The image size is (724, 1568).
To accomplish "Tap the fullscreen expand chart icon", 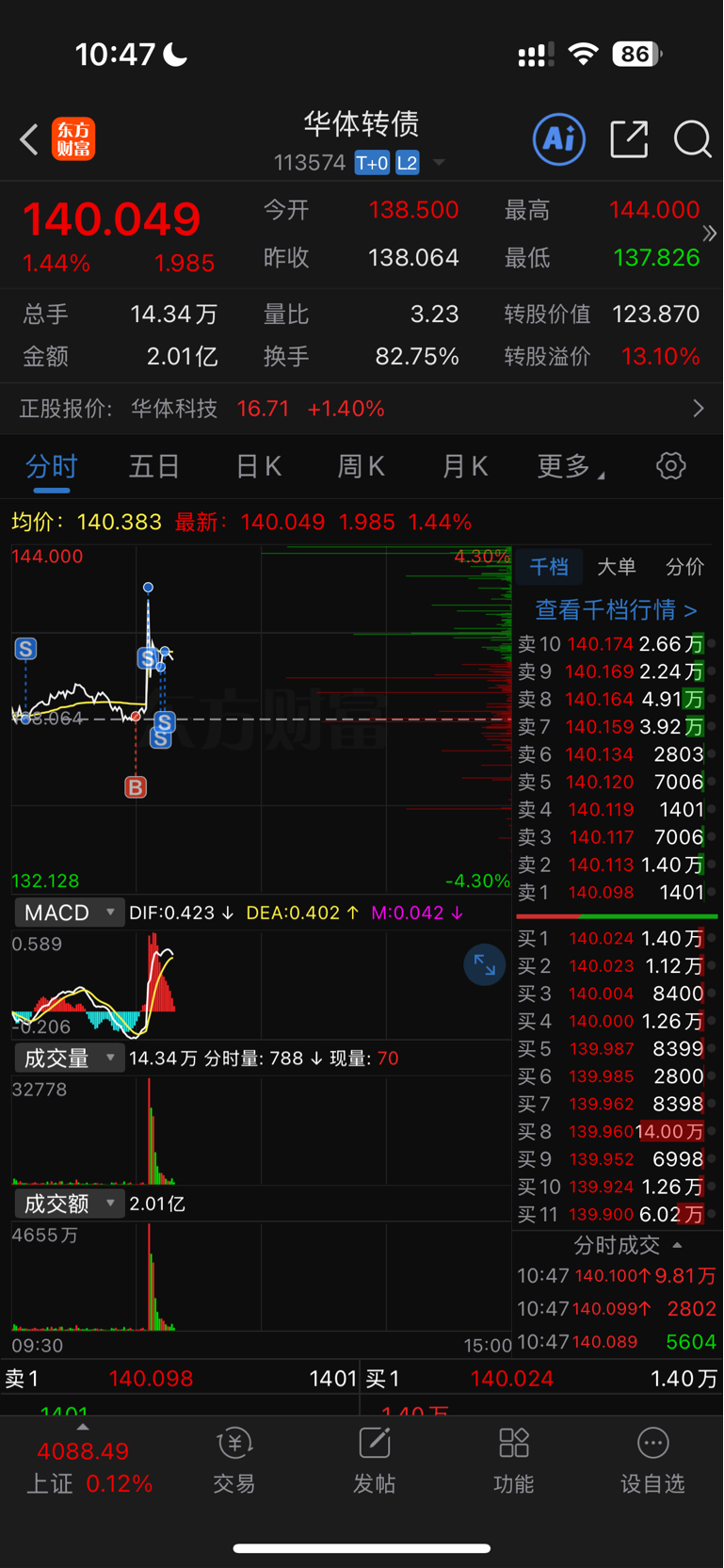I will tap(484, 964).
